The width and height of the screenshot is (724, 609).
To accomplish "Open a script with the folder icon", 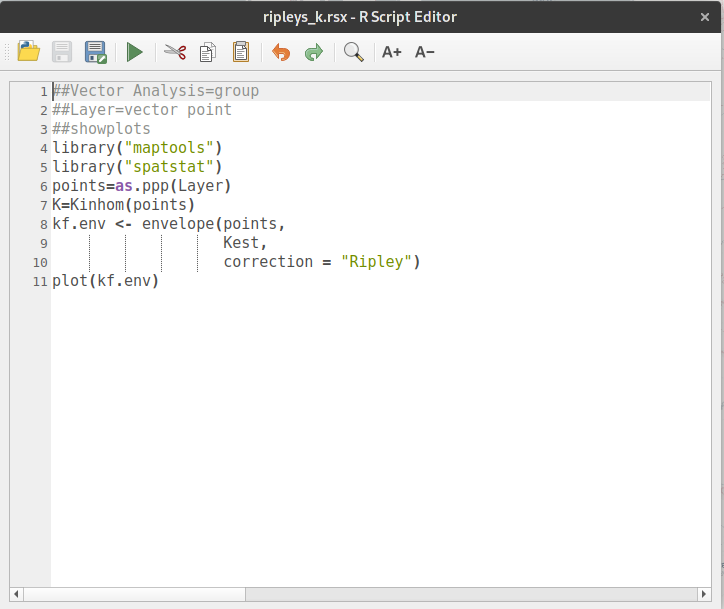I will [28, 52].
